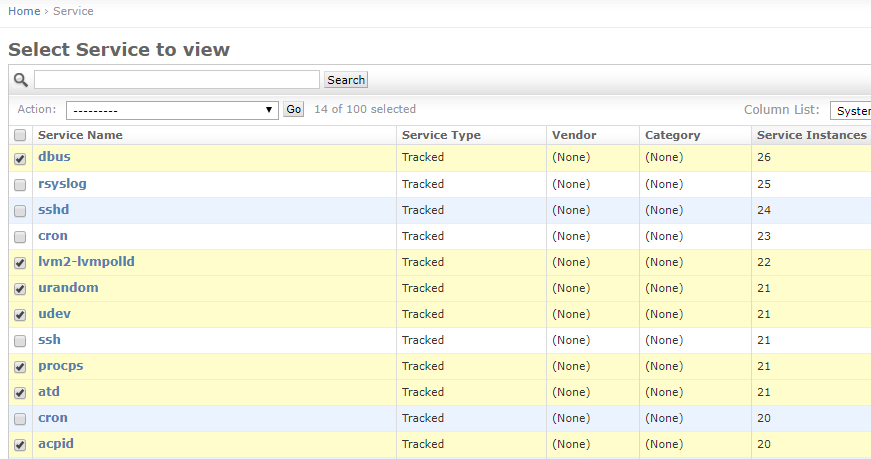Go to Home breadcrumb link
Screen dimensions: 871x459
[24, 11]
